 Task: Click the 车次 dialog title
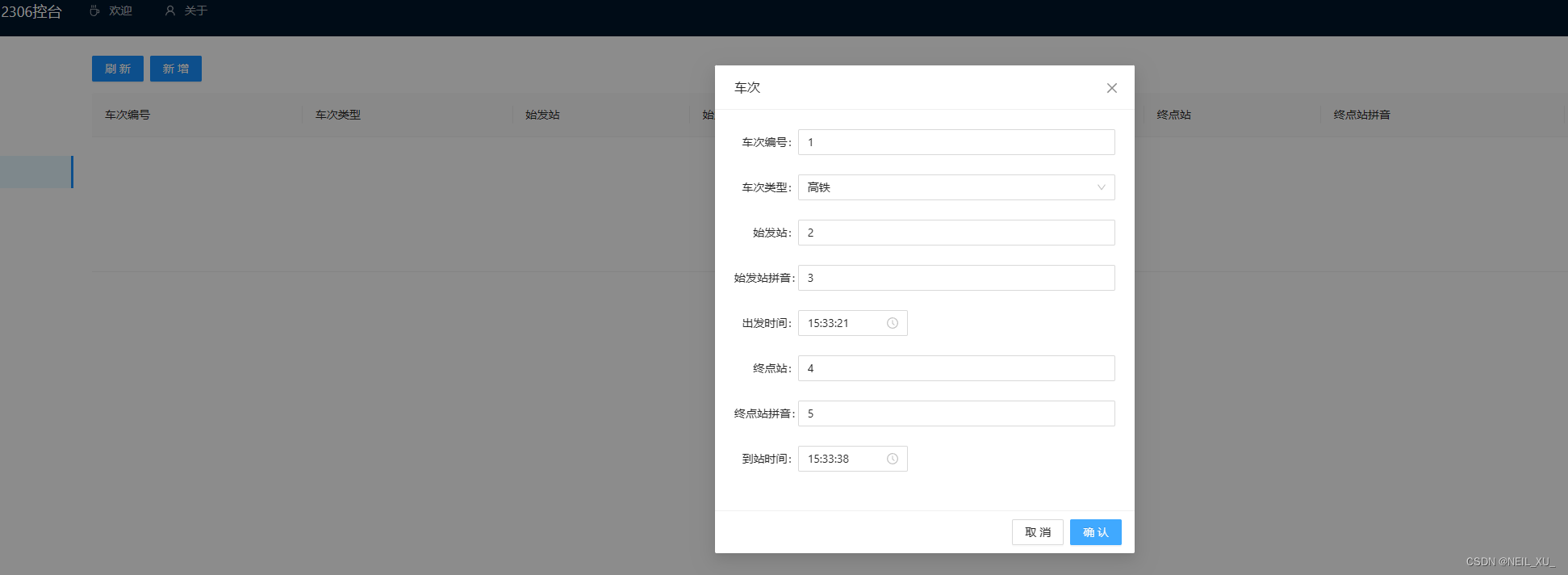[747, 87]
